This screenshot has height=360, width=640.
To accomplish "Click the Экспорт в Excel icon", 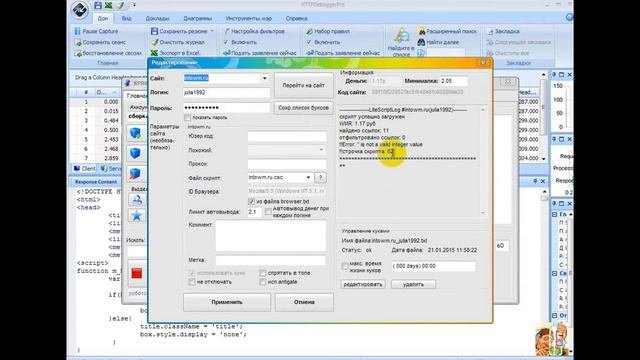I will point(154,53).
